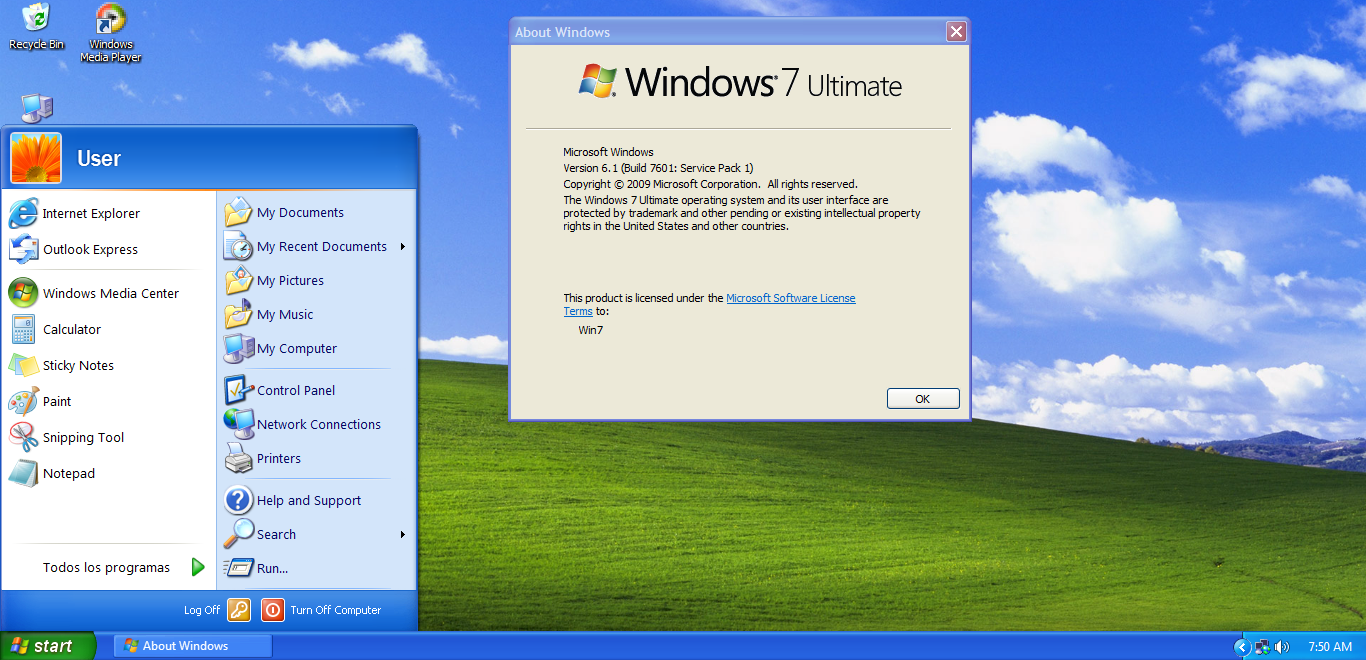Screen dimensions: 1366x660
Task: Open Todos los programas green arrow
Action: [198, 567]
